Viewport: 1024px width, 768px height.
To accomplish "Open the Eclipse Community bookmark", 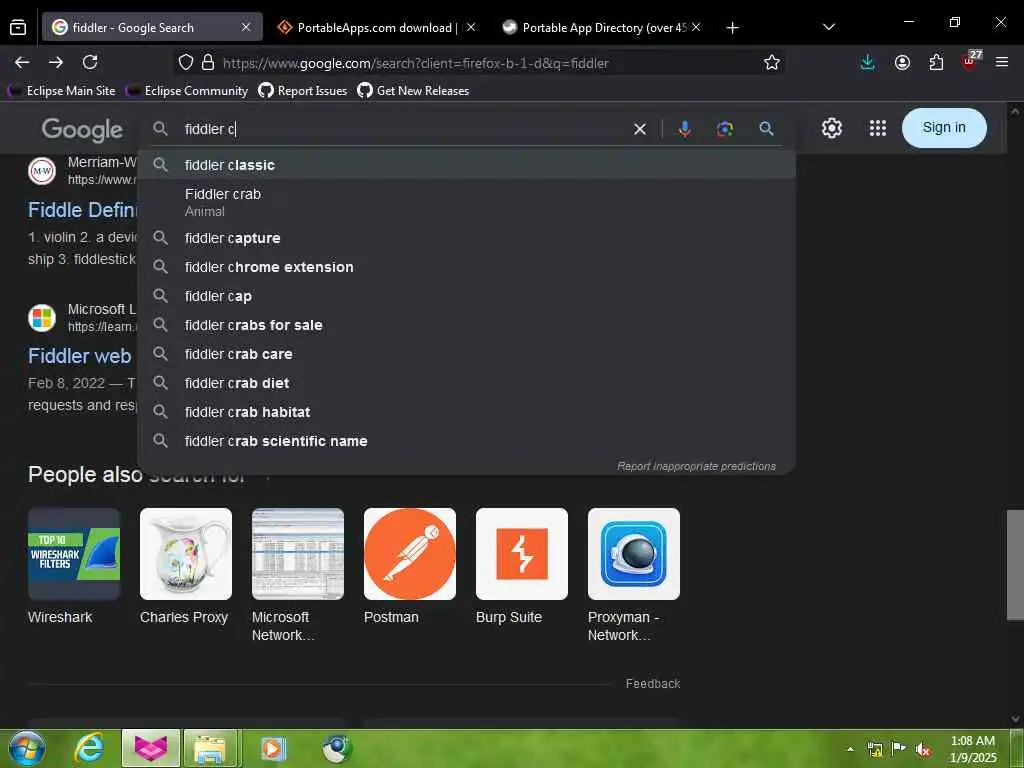I will pos(187,91).
